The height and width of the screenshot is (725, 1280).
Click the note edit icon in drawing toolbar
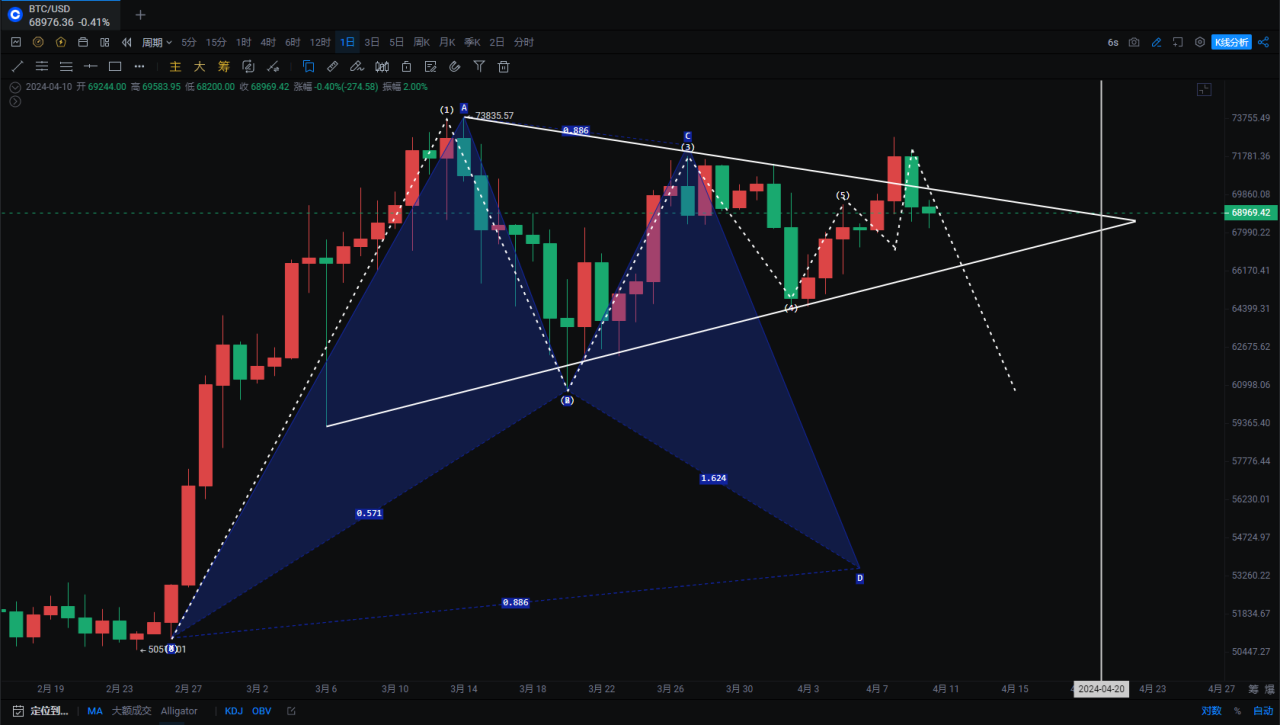431,67
